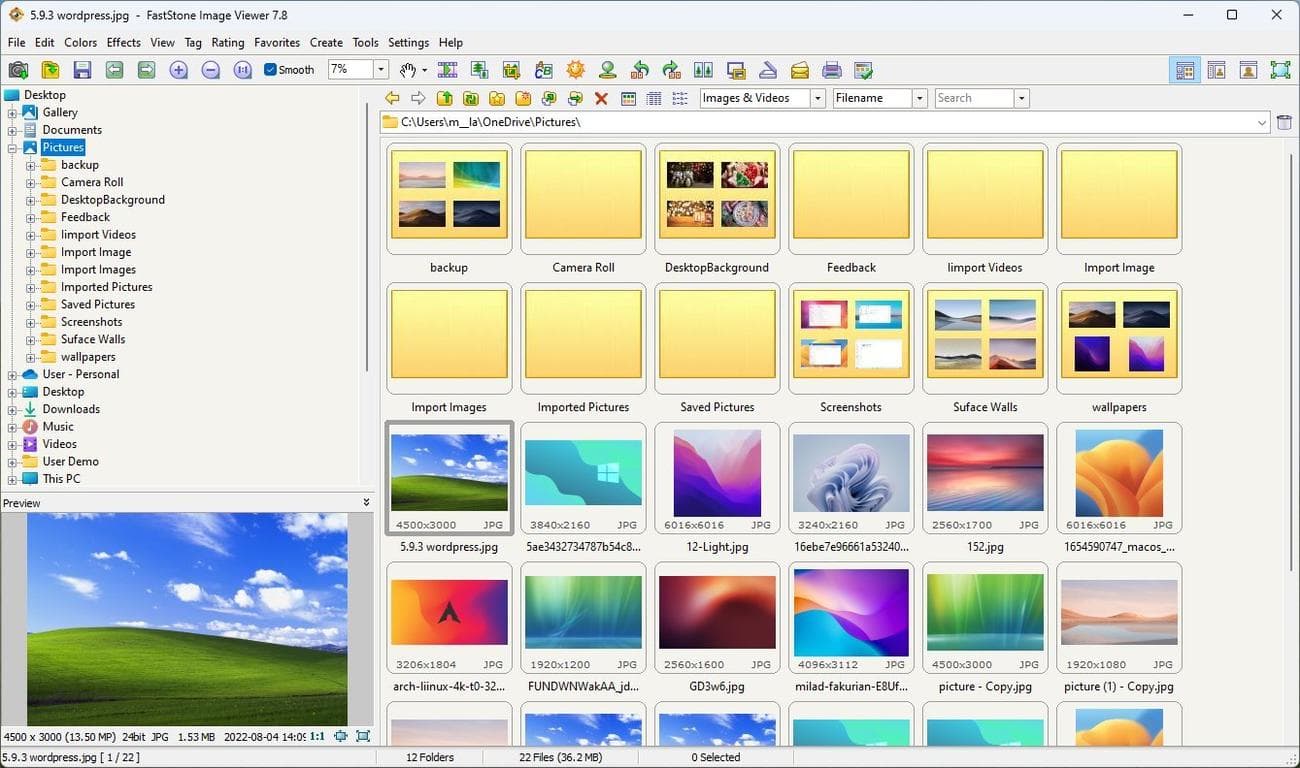1300x768 pixels.
Task: Open the Email images tool
Action: pos(799,70)
